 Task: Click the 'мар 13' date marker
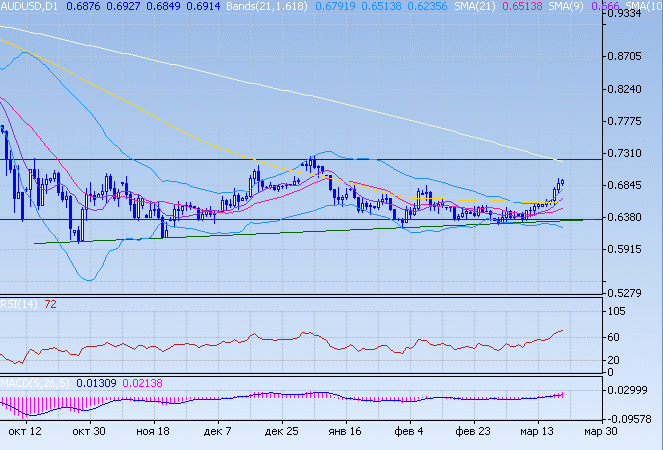pyautogui.click(x=536, y=431)
